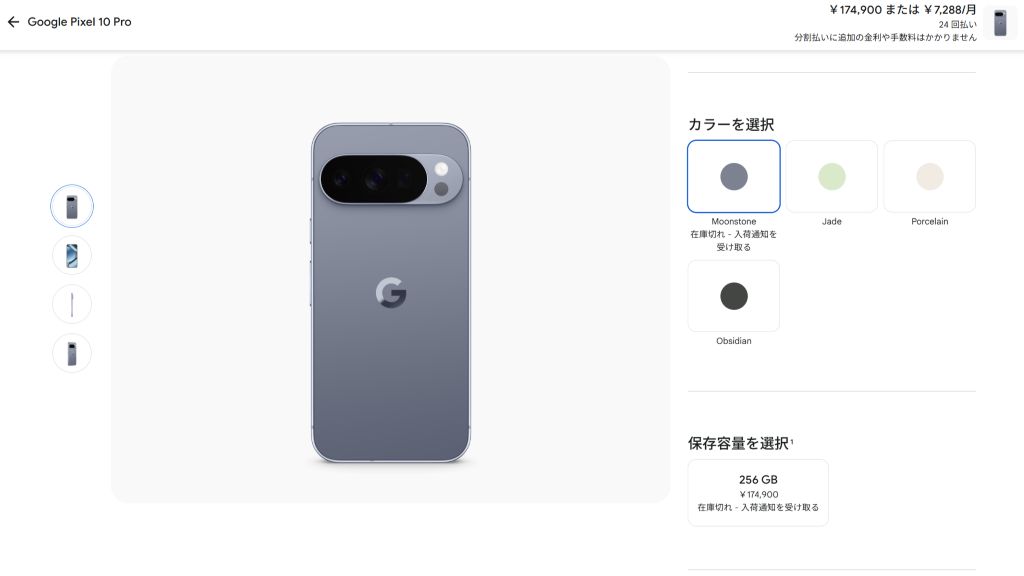The width and height of the screenshot is (1024, 576).
Task: Select the Moonstone color swatch
Action: 733,176
